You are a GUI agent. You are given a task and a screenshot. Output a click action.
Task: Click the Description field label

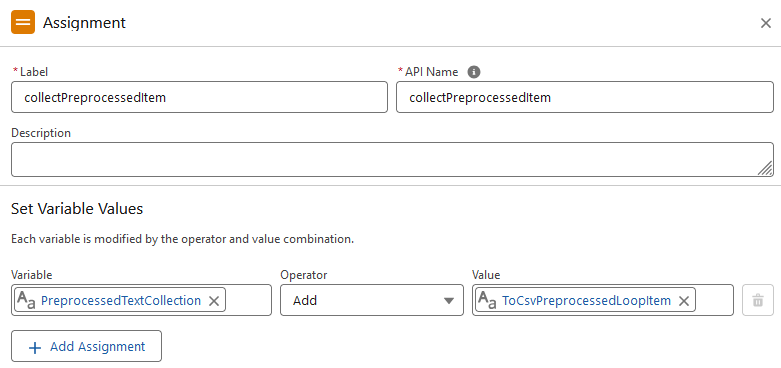(41, 133)
